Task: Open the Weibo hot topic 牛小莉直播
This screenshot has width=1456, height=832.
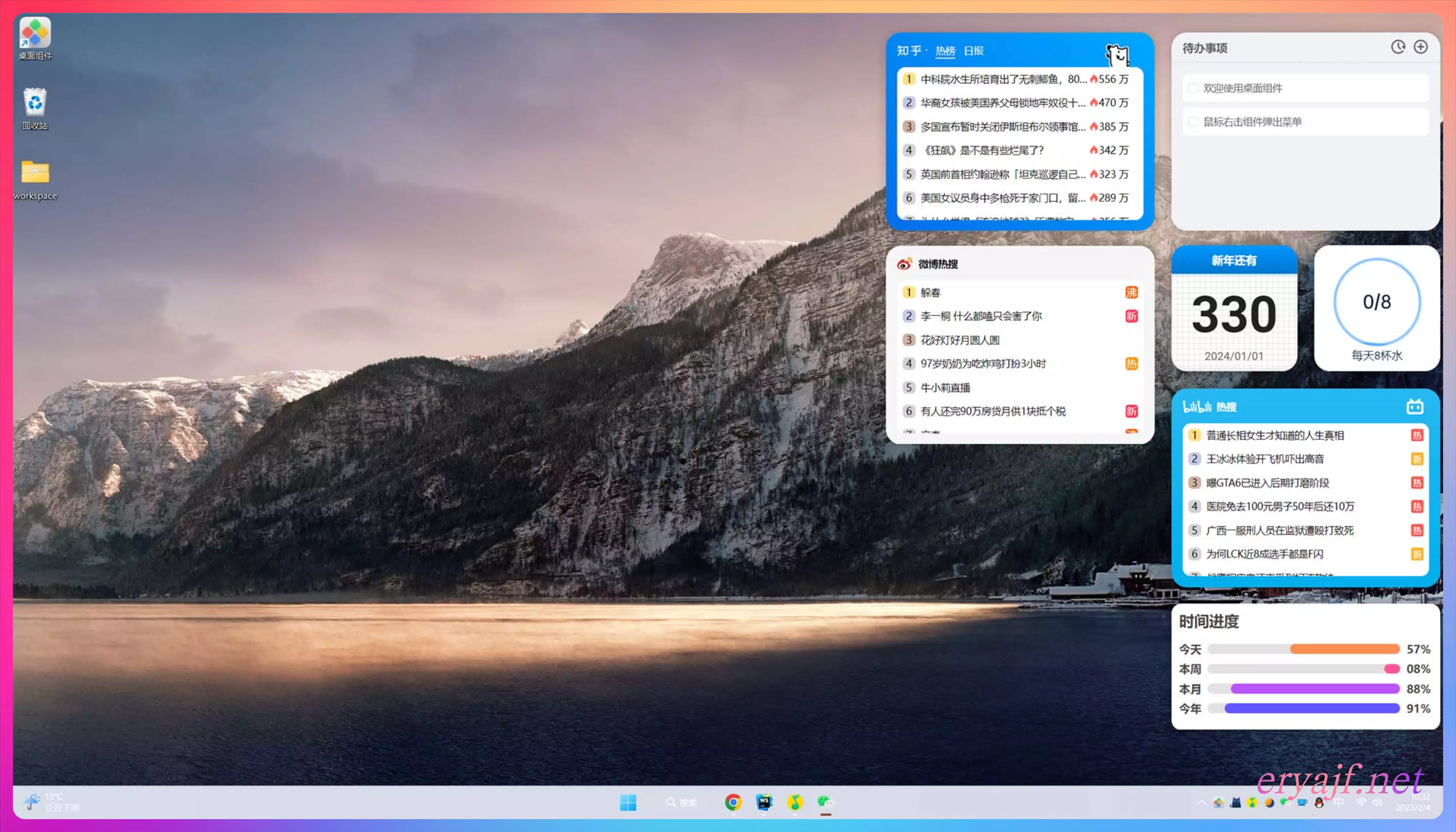Action: click(945, 387)
